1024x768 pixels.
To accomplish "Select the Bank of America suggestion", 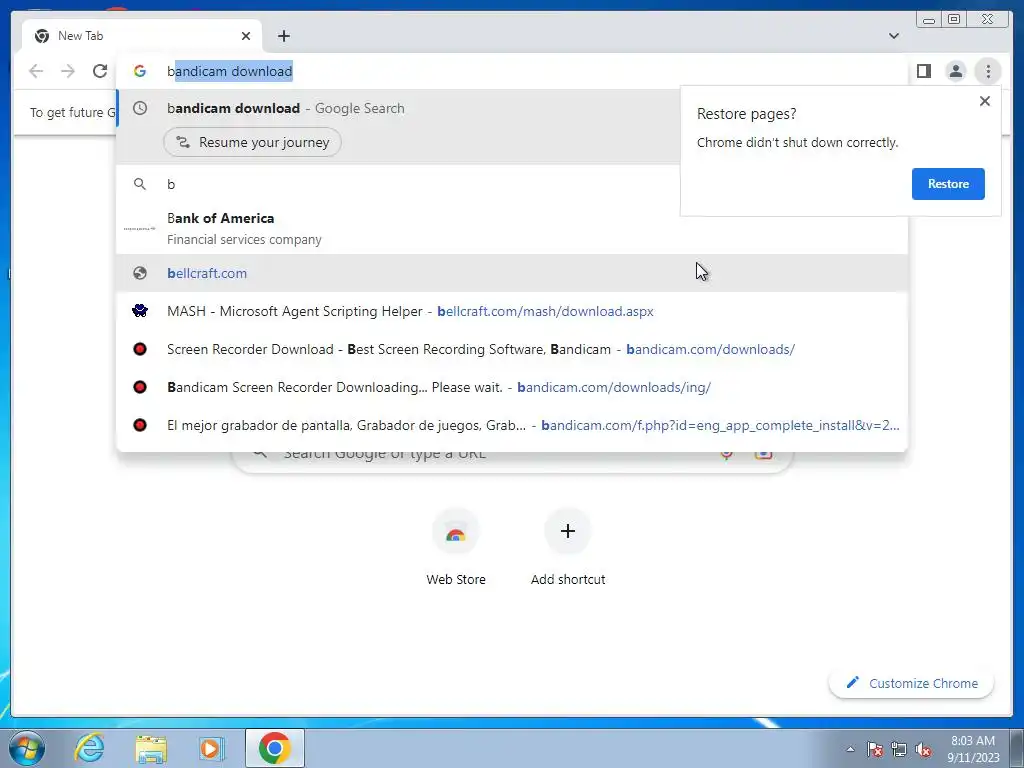I will tap(398, 229).
